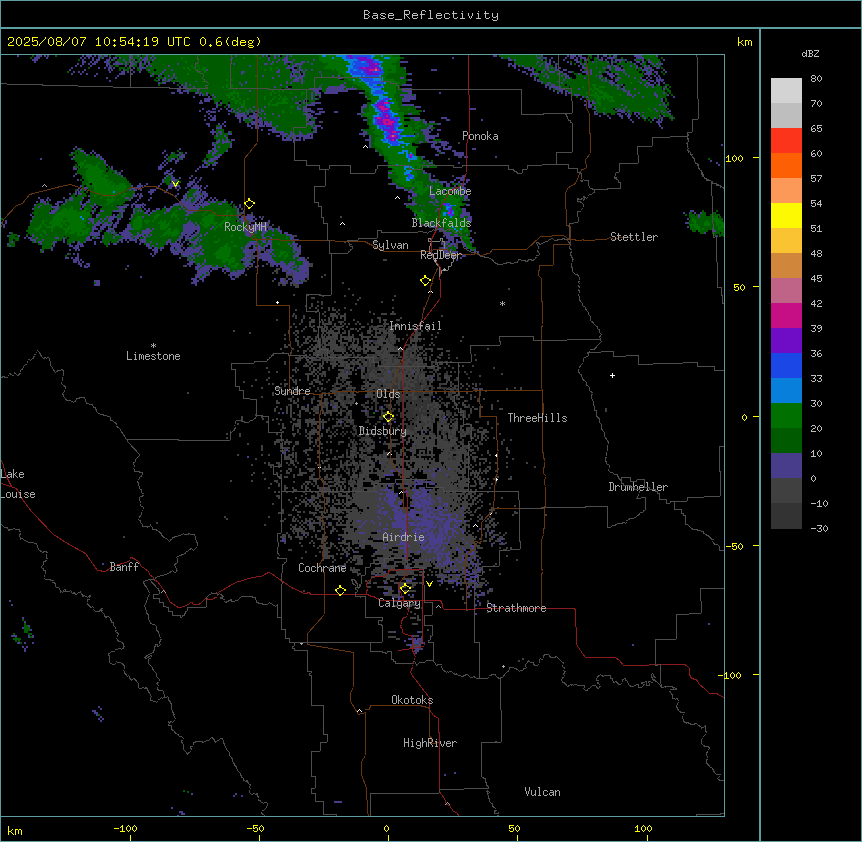Click the white asterisk east of Innisfail

(502, 303)
